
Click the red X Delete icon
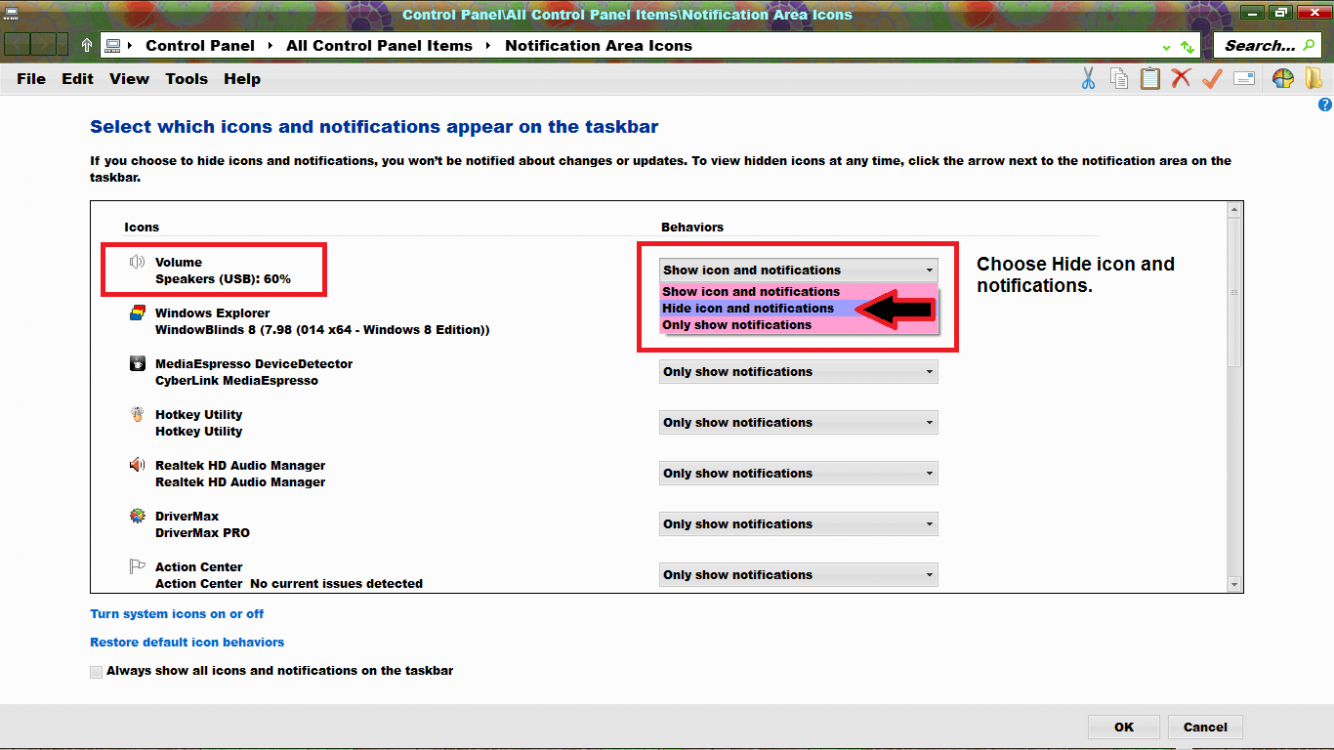click(1181, 78)
